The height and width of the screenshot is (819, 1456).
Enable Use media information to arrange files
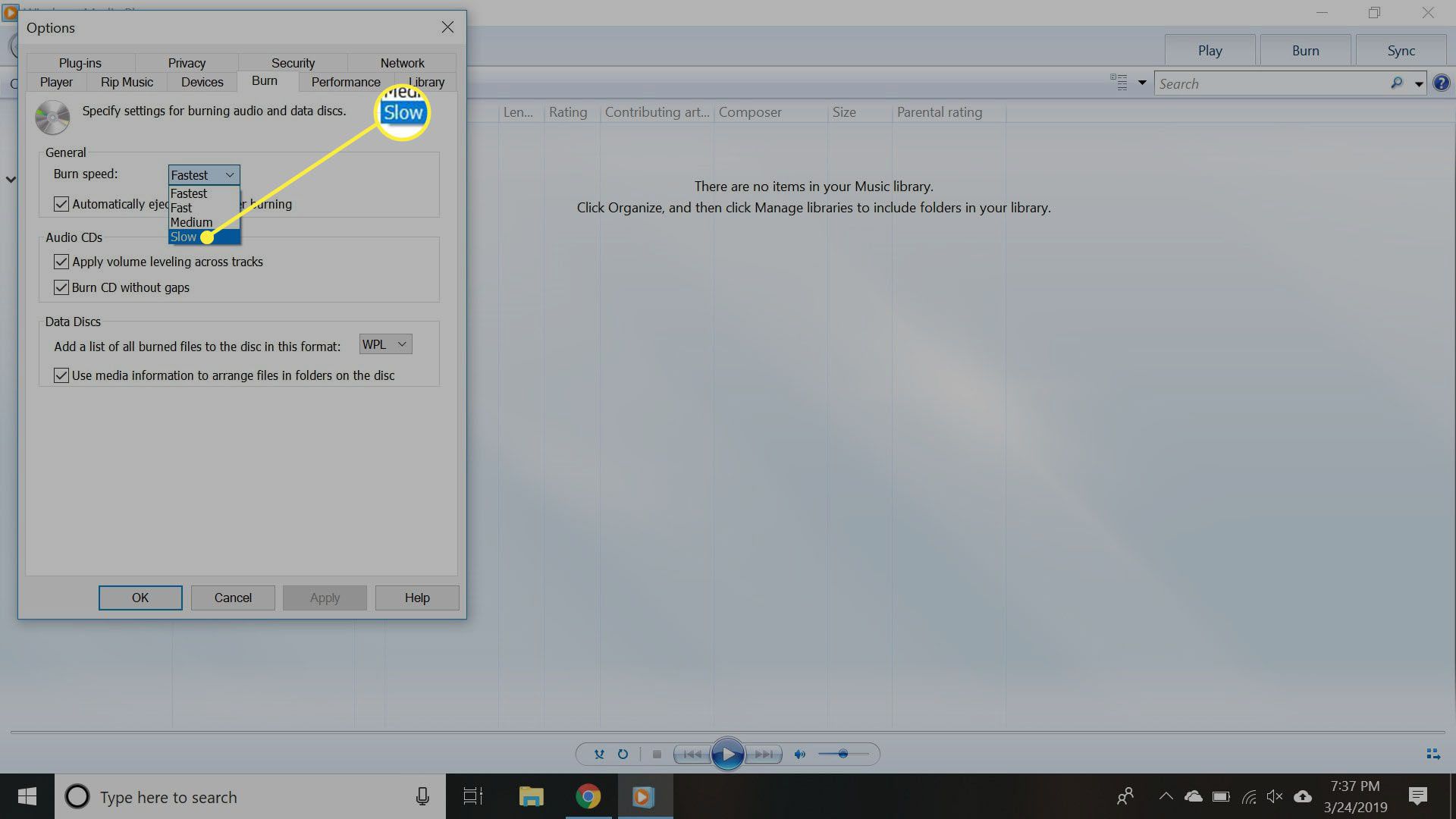61,375
